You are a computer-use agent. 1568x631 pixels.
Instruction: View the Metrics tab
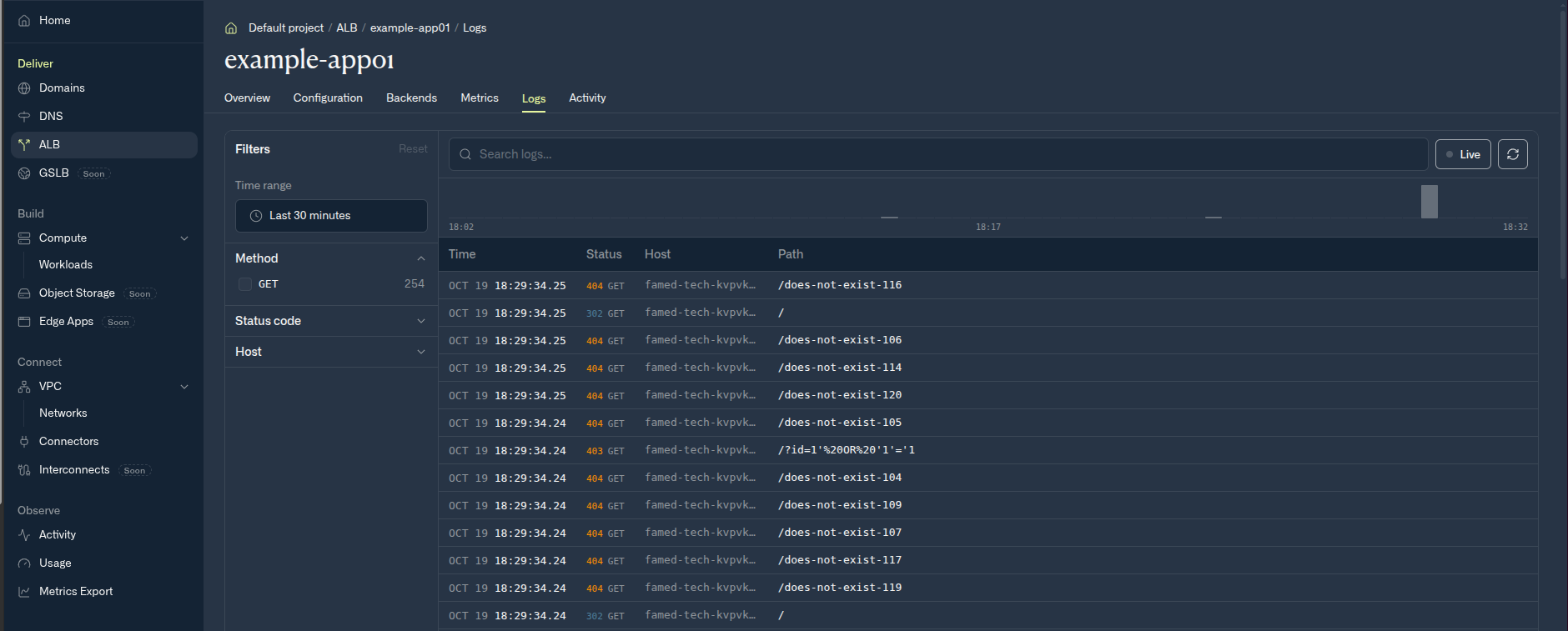click(x=480, y=98)
